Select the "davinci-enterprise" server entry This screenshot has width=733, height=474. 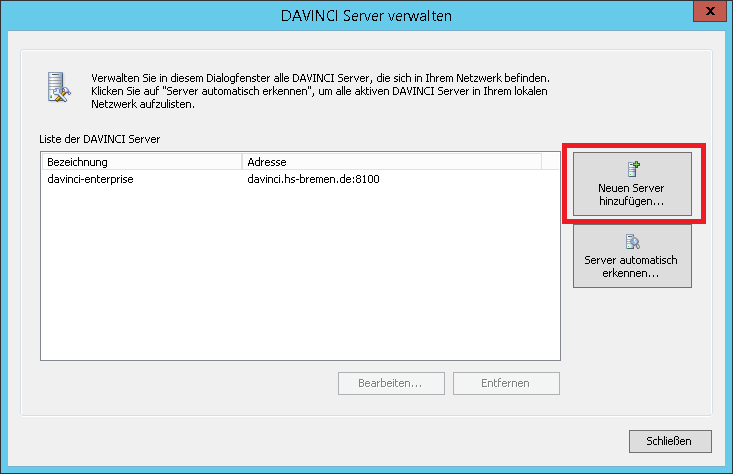tap(90, 179)
